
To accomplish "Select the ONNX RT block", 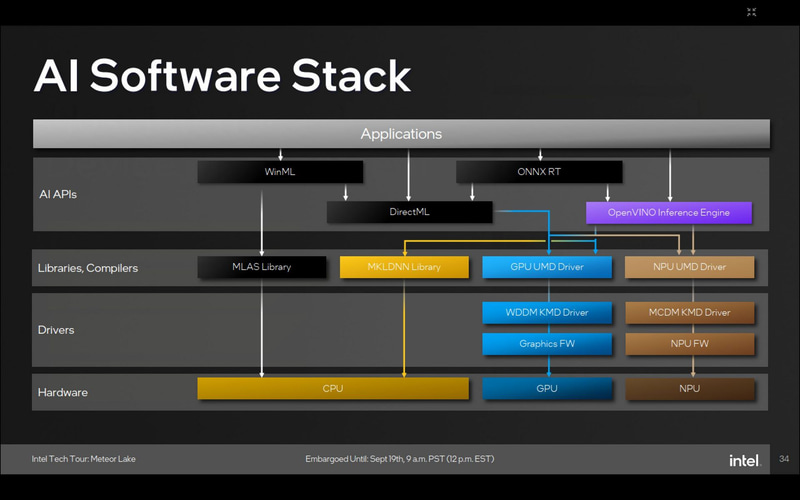I will (539, 172).
